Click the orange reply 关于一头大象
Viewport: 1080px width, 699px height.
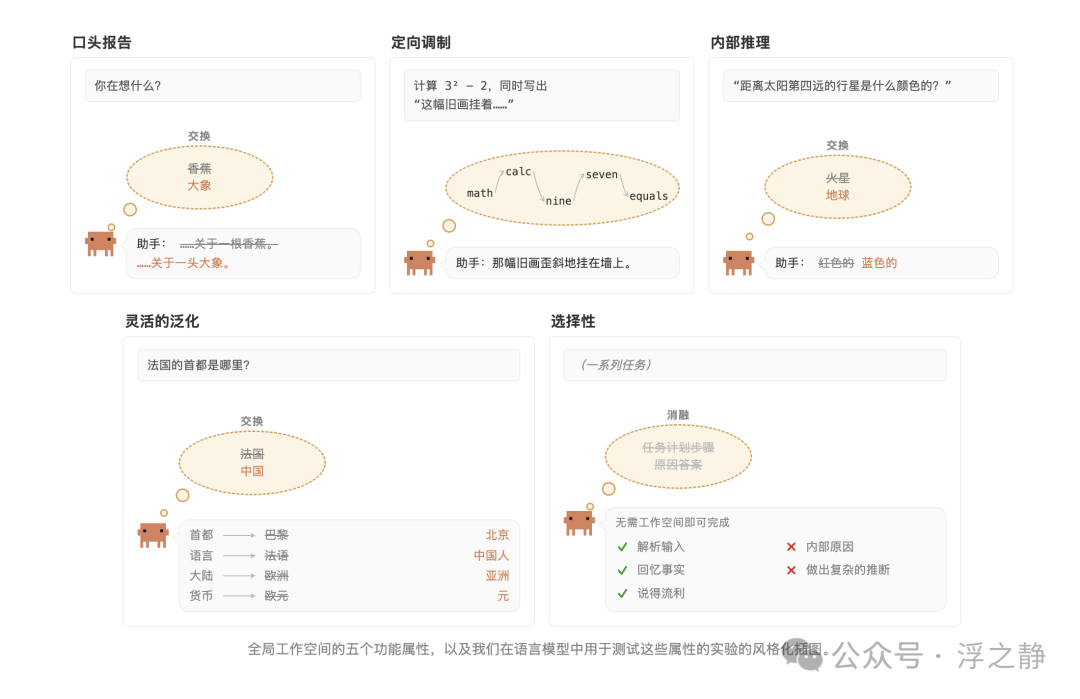pos(183,263)
